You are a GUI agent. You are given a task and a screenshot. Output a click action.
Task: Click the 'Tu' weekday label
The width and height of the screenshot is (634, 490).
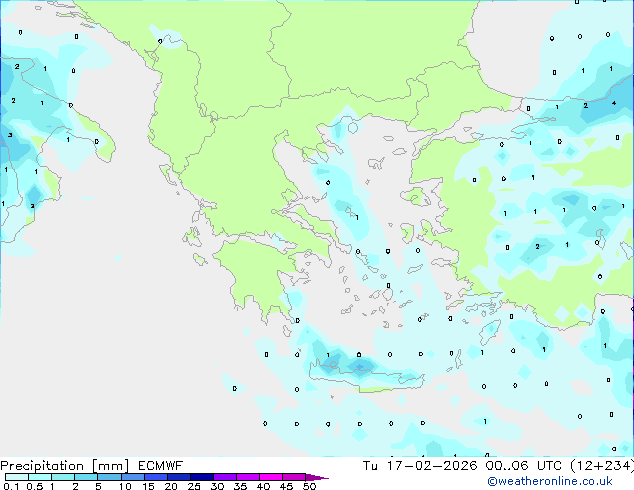click(x=370, y=466)
